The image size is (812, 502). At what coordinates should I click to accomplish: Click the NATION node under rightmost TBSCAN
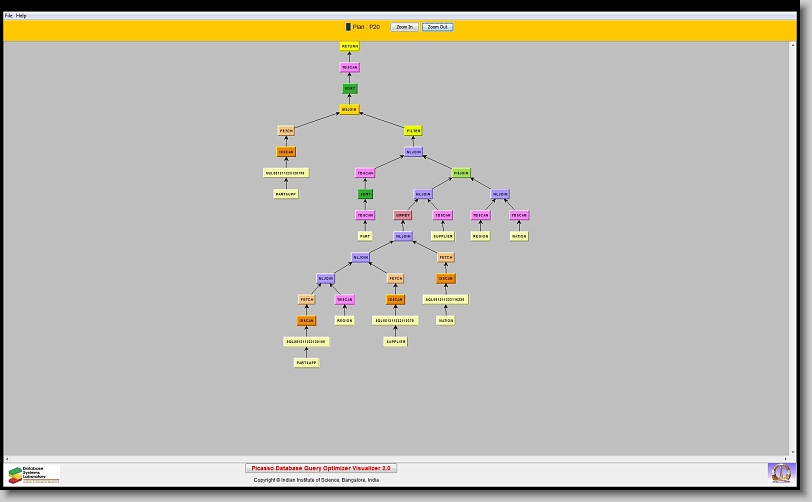click(519, 237)
